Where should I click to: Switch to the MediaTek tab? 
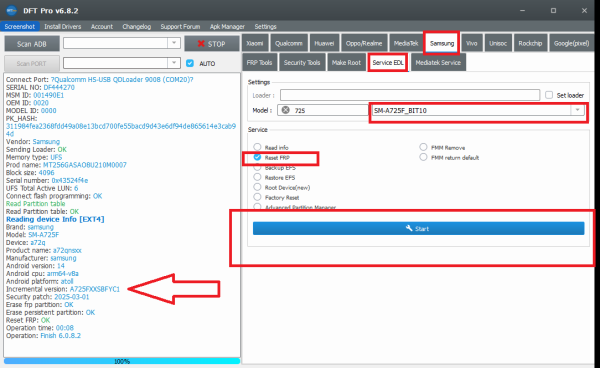point(406,43)
